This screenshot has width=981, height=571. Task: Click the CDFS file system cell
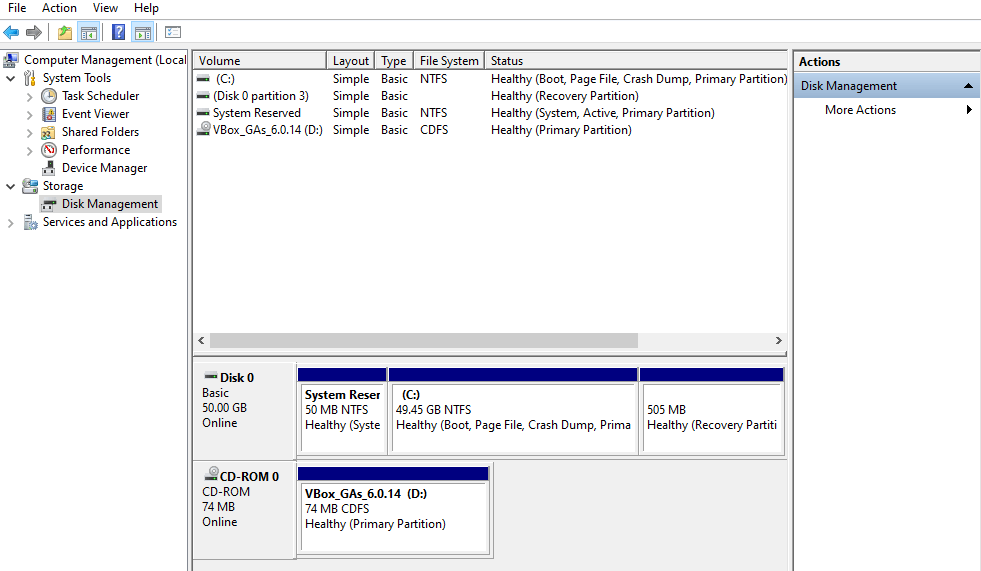tap(434, 130)
